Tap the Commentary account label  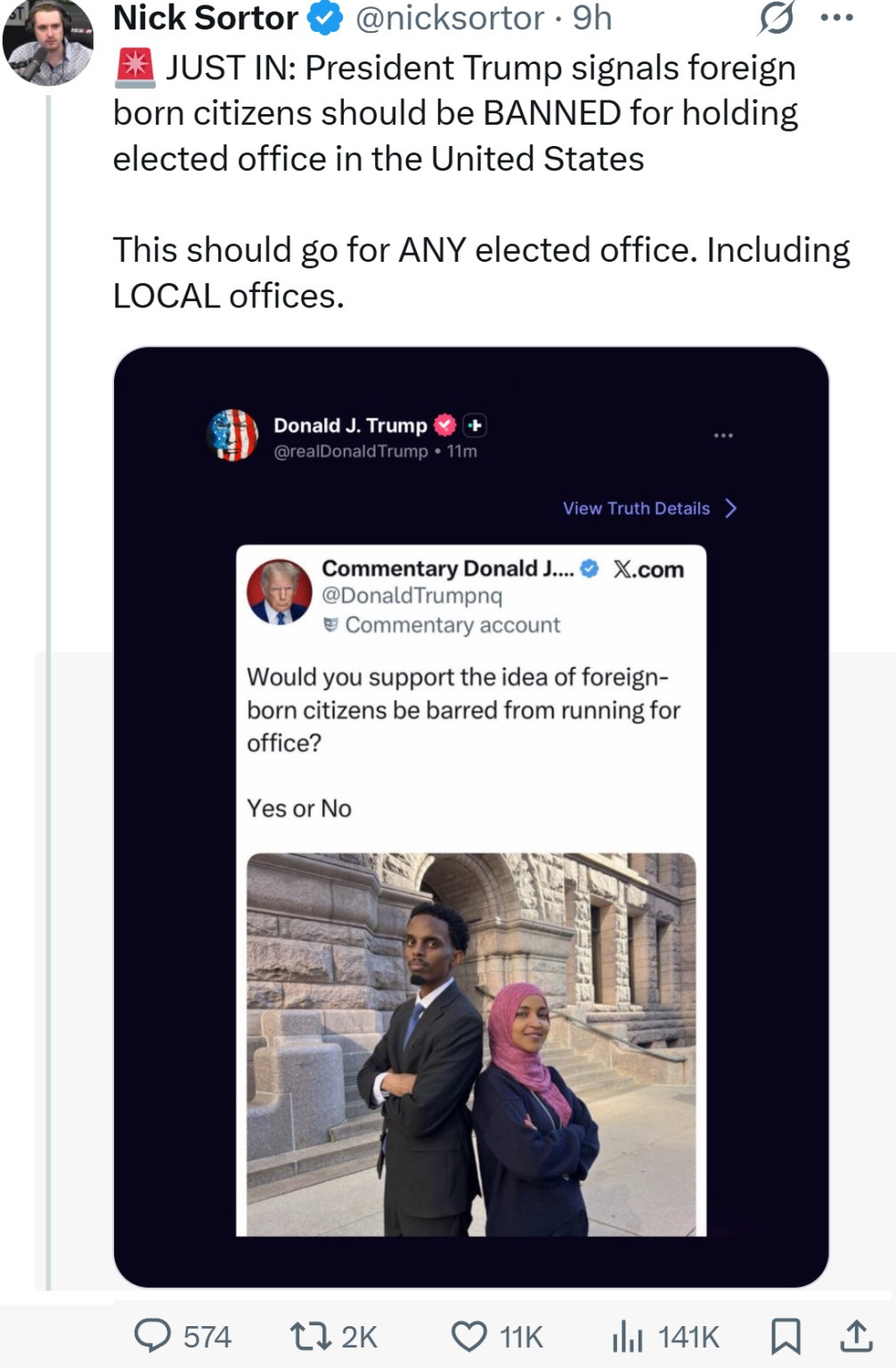452,625
